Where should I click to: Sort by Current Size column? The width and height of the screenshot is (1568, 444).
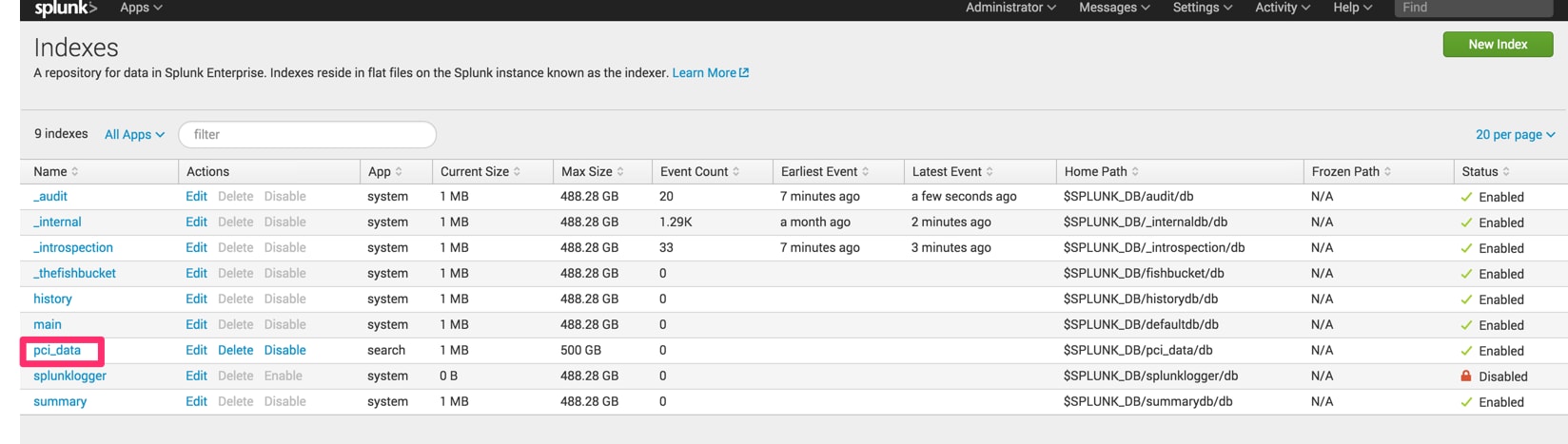coord(480,172)
